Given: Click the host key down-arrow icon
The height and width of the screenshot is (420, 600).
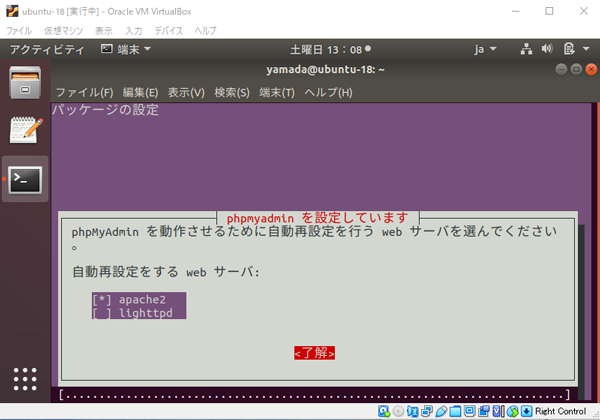Looking at the screenshot, I should click(x=527, y=411).
